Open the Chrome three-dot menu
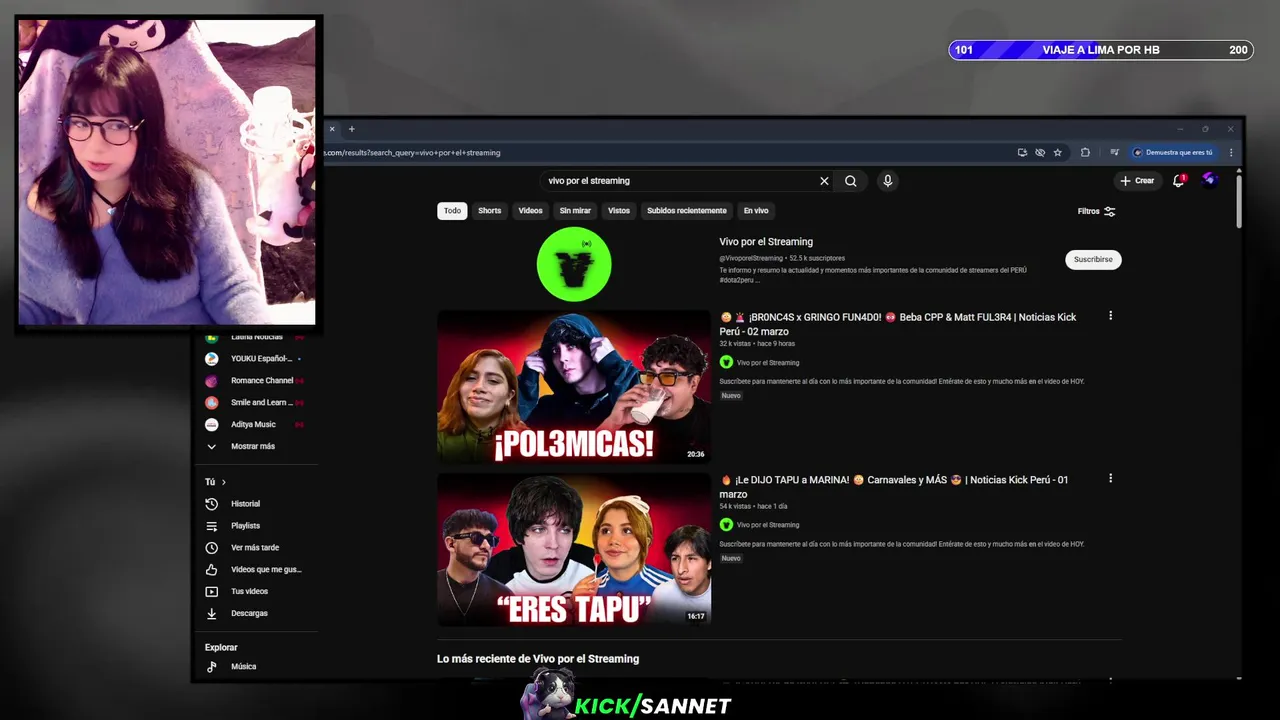Screen dimensions: 1280x720 point(1231,153)
